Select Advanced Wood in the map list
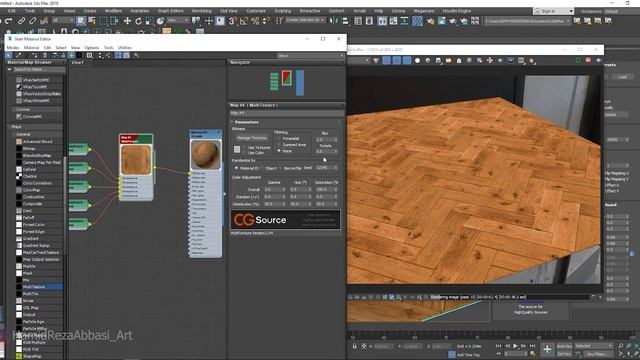Screen dimensions: 640x360 [38, 142]
